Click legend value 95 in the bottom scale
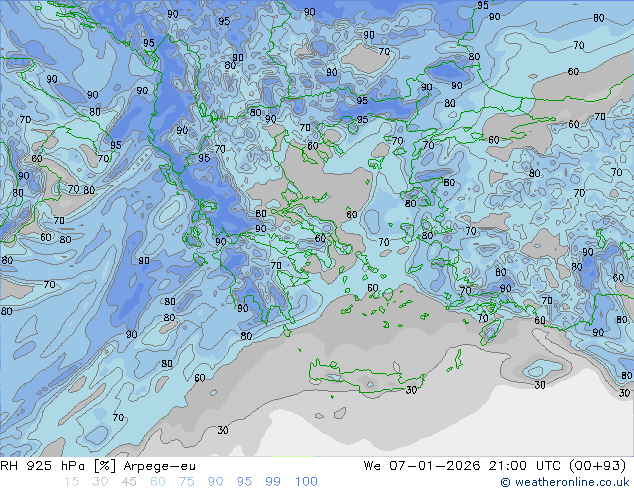This screenshot has height=490, width=634. 244,482
